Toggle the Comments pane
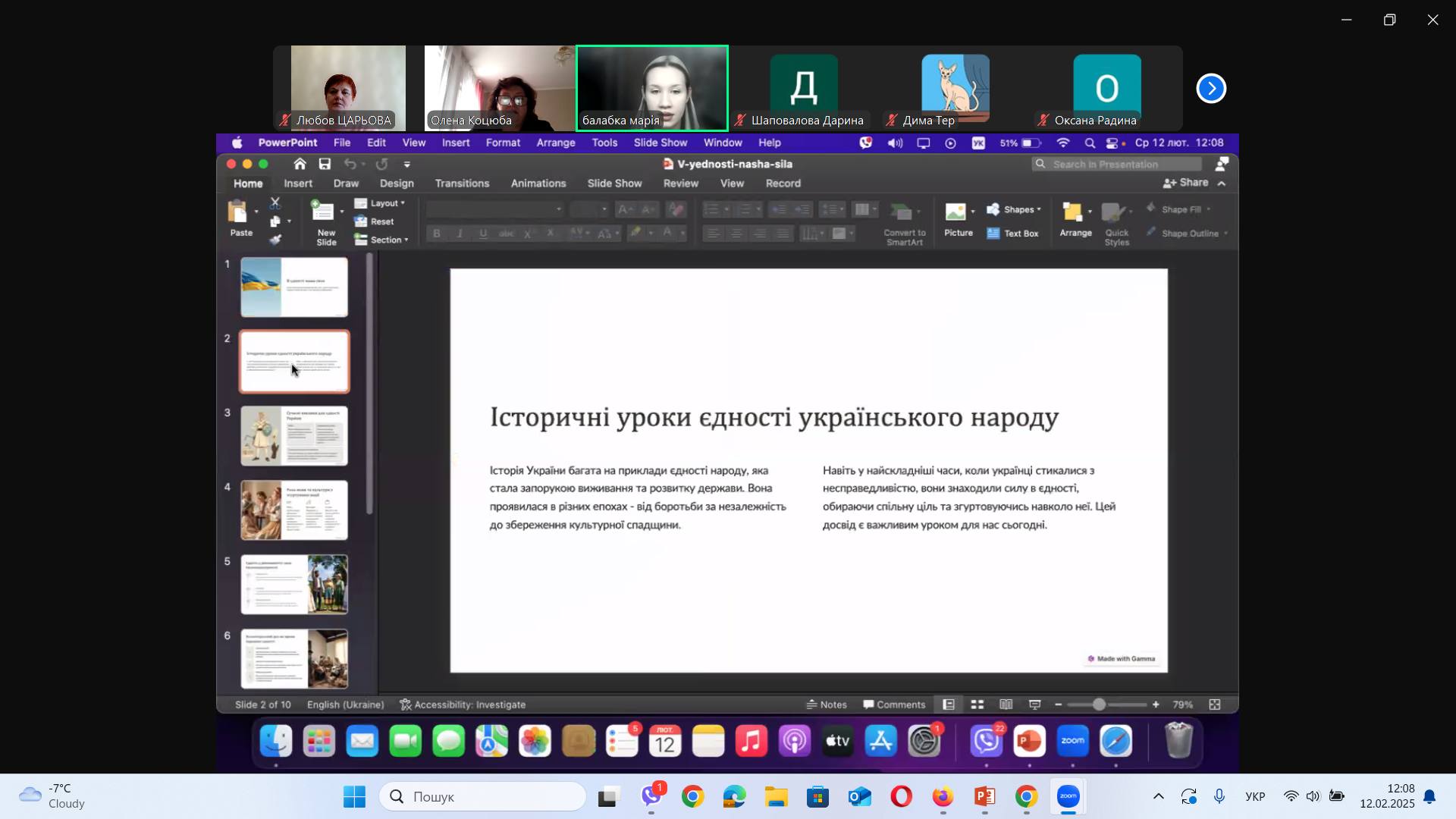The width and height of the screenshot is (1456, 819). tap(894, 704)
